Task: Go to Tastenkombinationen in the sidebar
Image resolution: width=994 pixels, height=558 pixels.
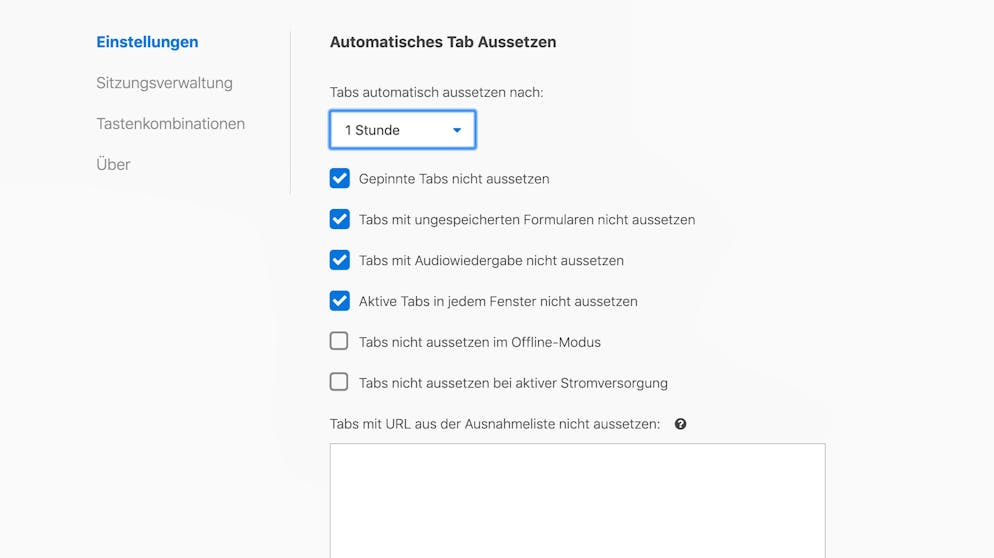Action: [x=171, y=124]
